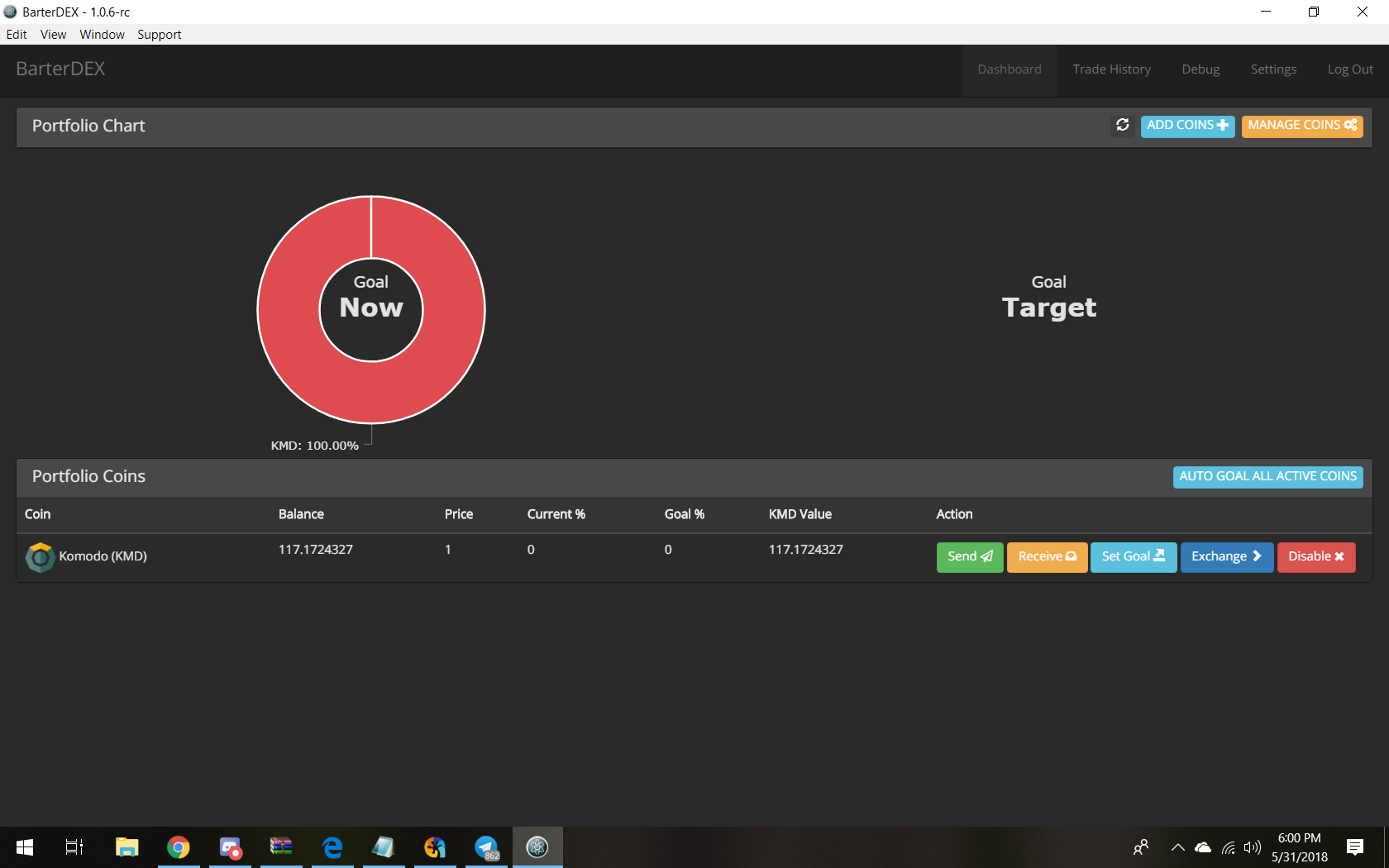Screen dimensions: 1389x868
Task: Open Telegram from the taskbar
Action: [x=487, y=847]
